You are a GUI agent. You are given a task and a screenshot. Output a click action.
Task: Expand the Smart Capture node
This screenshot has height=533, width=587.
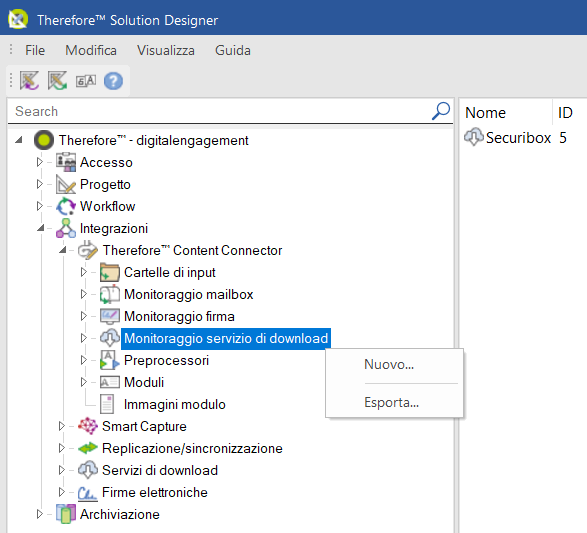pyautogui.click(x=62, y=426)
